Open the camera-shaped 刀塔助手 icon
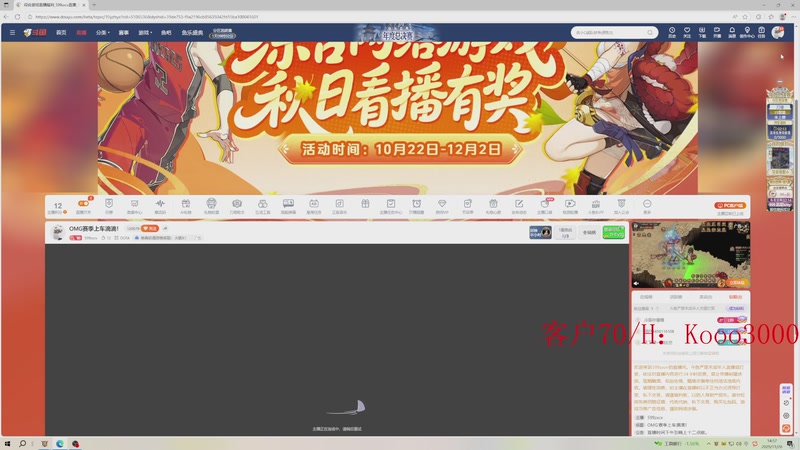The width and height of the screenshot is (800, 450). [237, 206]
